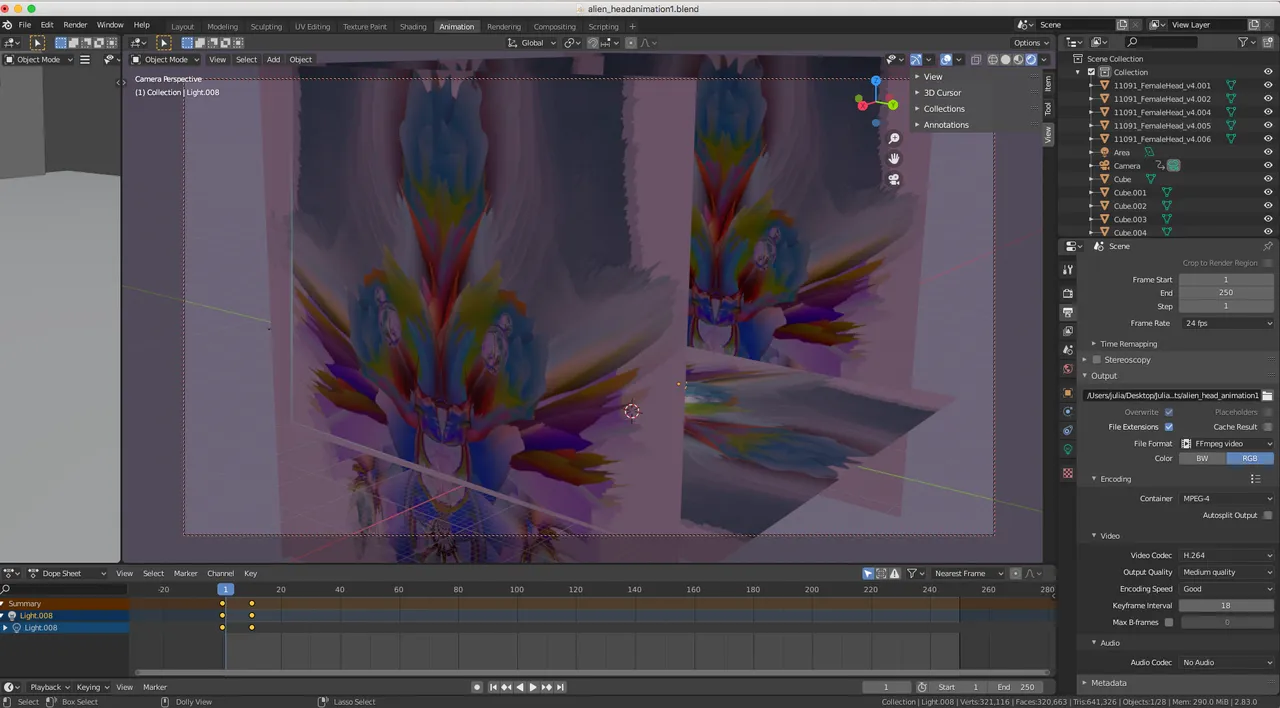The image size is (1280, 708).
Task: Open the World properties tab icon
Action: (1068, 369)
